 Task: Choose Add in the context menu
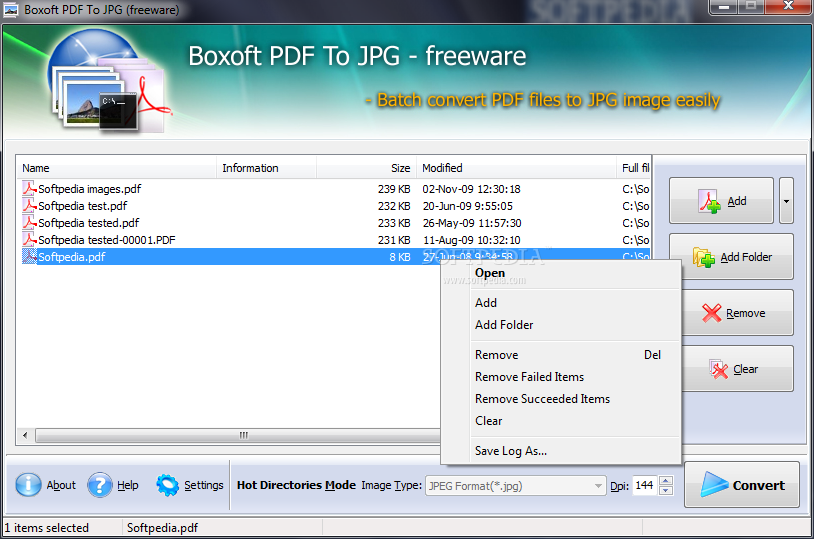tap(561, 303)
